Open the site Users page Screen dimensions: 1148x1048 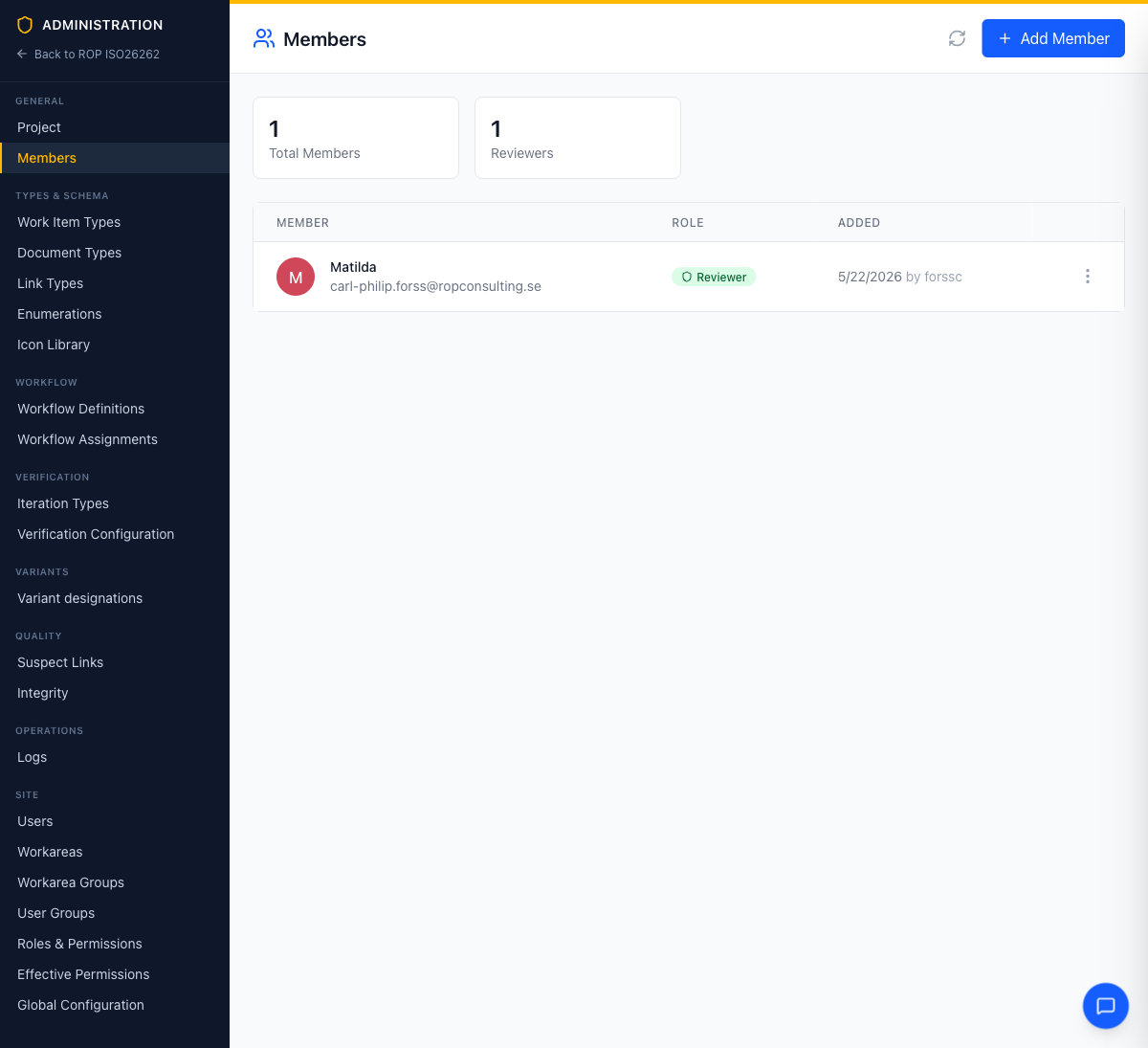[115, 821]
